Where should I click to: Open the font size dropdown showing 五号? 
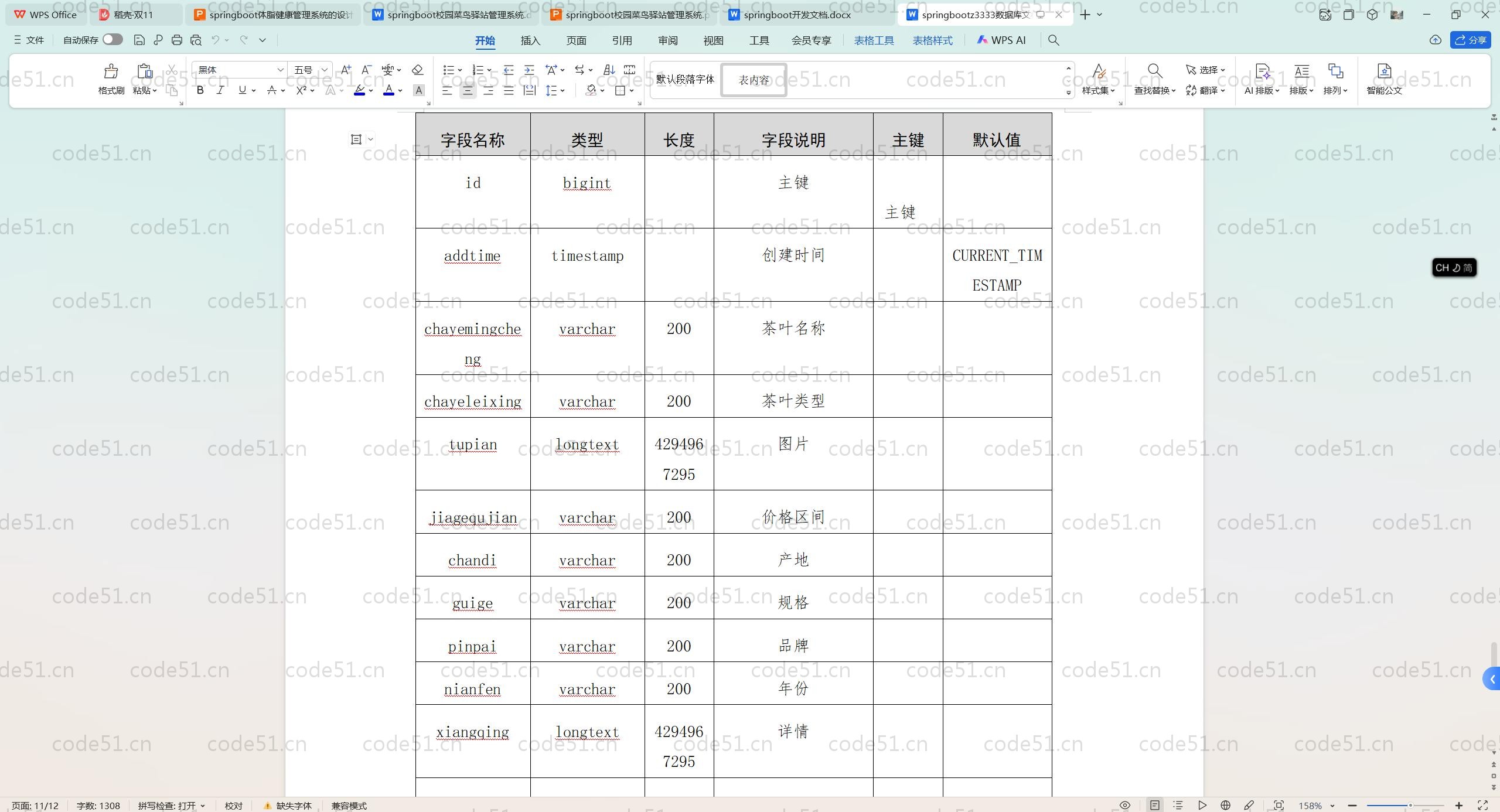tap(324, 70)
